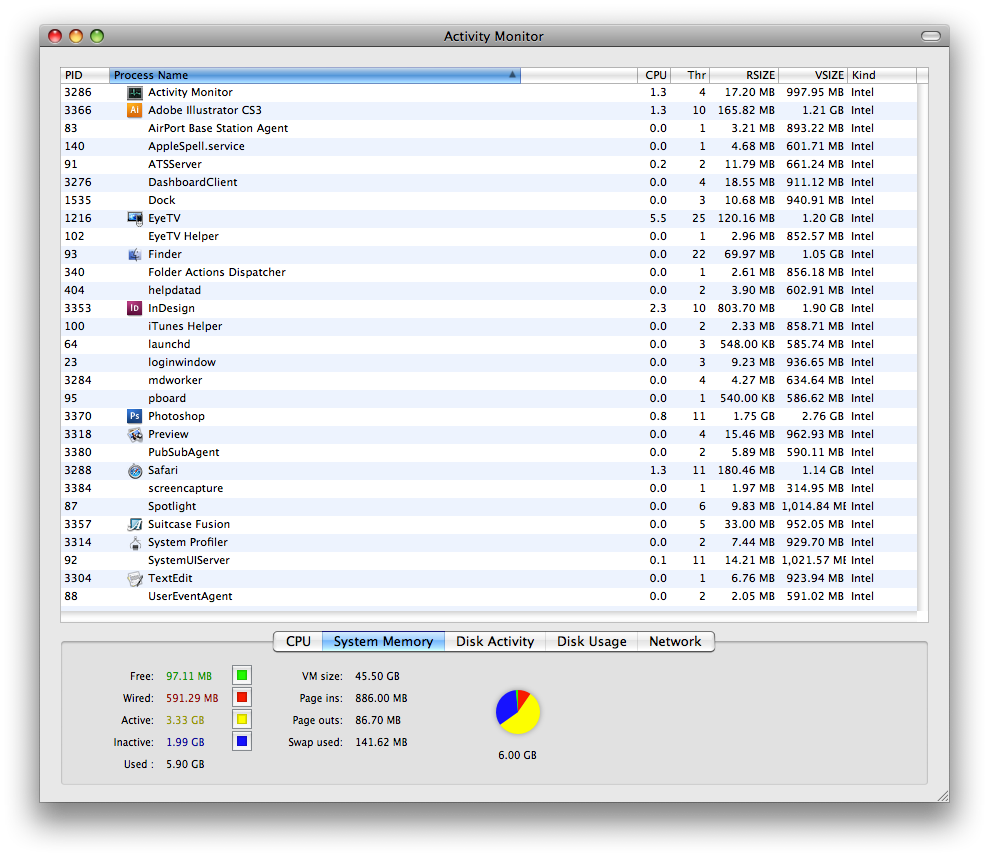Select the loginwindow process
989x857 pixels.
(x=489, y=363)
